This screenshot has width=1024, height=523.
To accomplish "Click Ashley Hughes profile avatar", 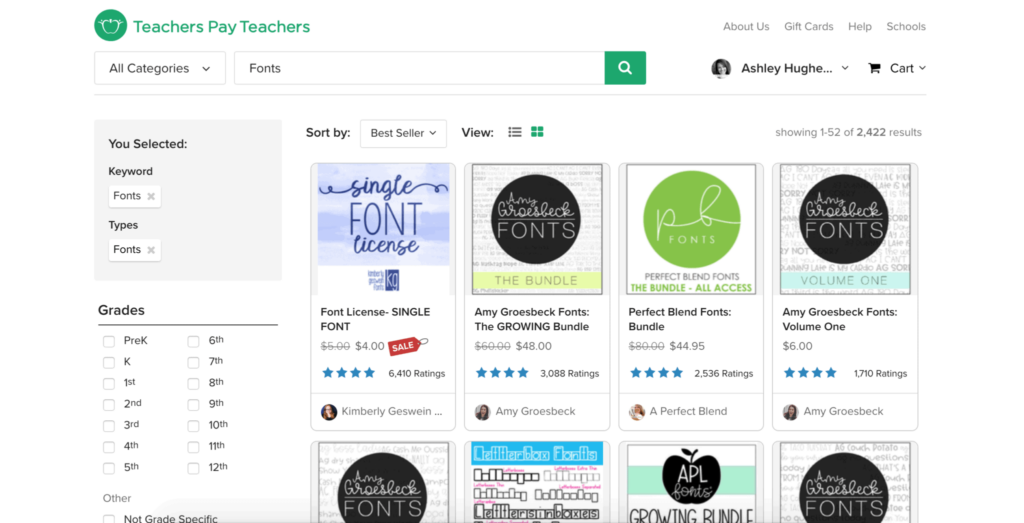I will pos(721,68).
